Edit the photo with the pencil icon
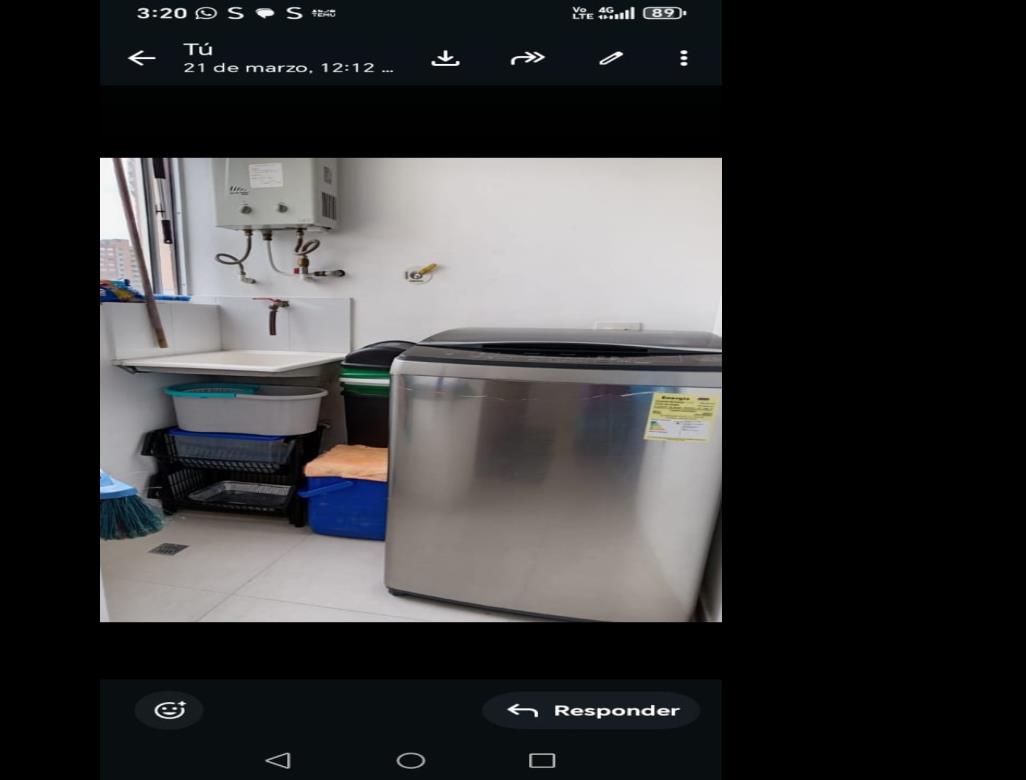 tap(610, 58)
